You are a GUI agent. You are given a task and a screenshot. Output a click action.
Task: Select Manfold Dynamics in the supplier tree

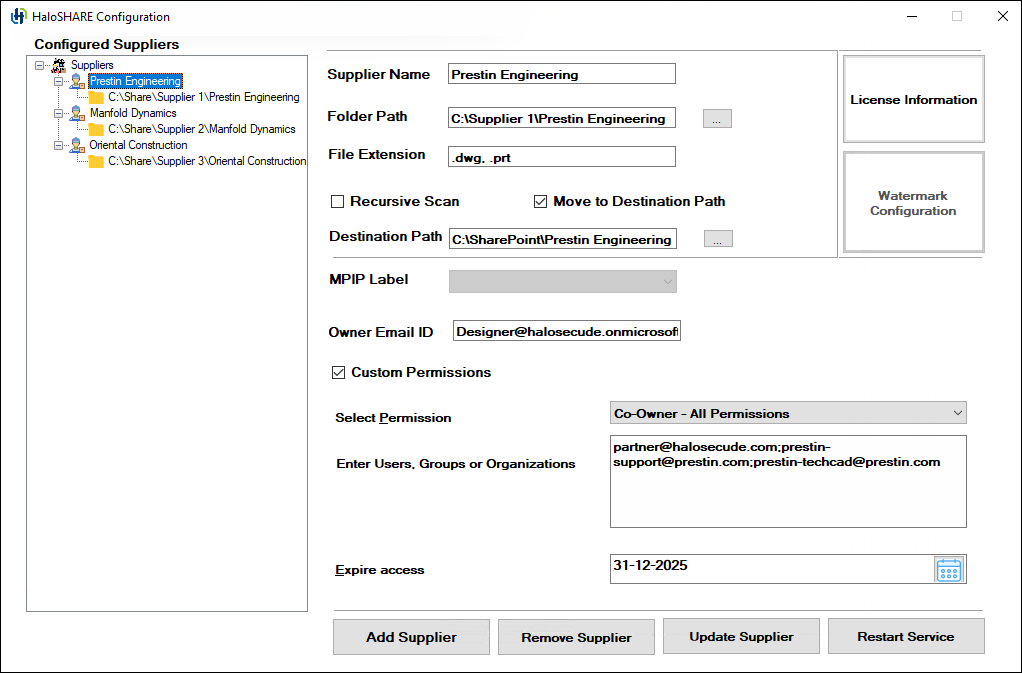click(135, 113)
